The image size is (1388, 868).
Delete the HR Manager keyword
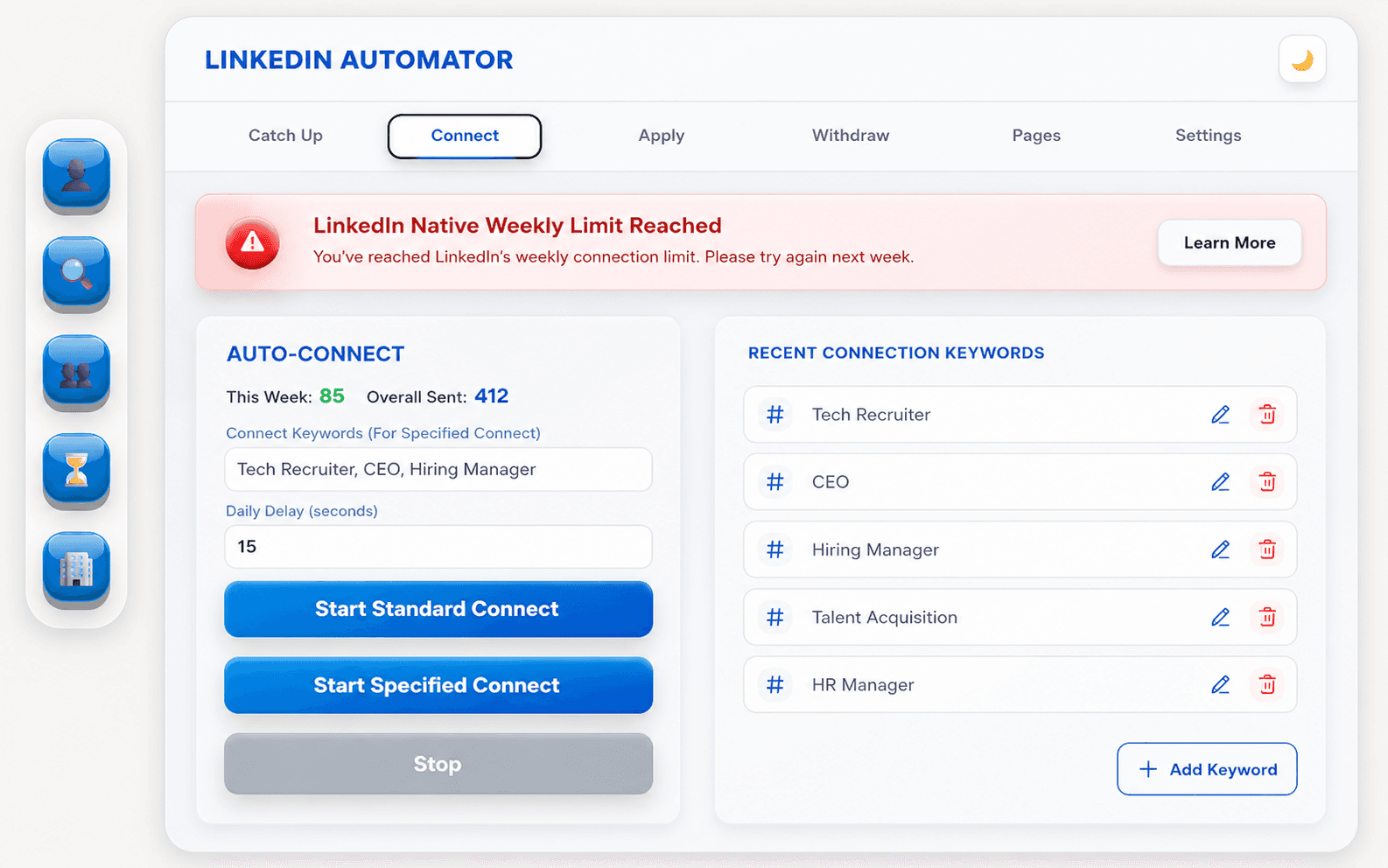(x=1267, y=685)
